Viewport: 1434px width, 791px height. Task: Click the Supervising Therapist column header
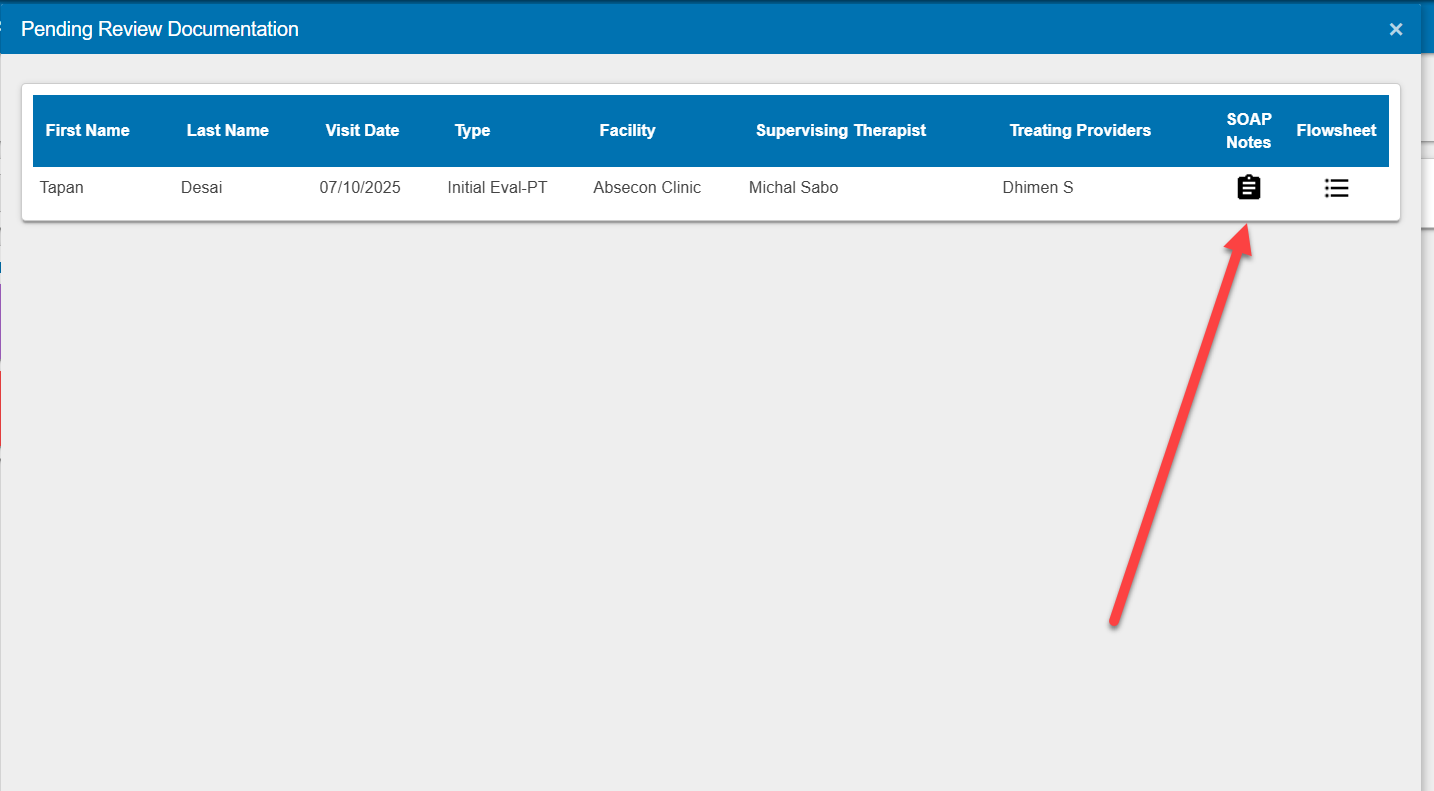click(x=841, y=130)
